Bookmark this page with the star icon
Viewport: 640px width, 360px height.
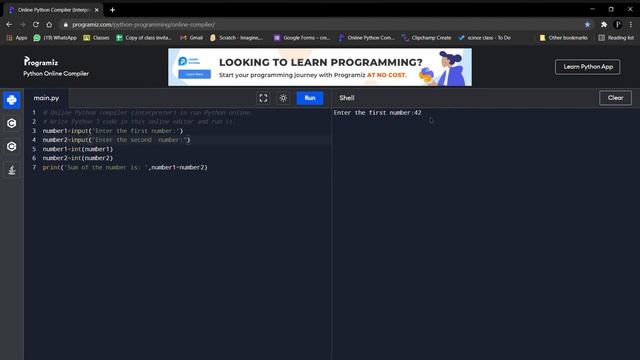pos(587,24)
